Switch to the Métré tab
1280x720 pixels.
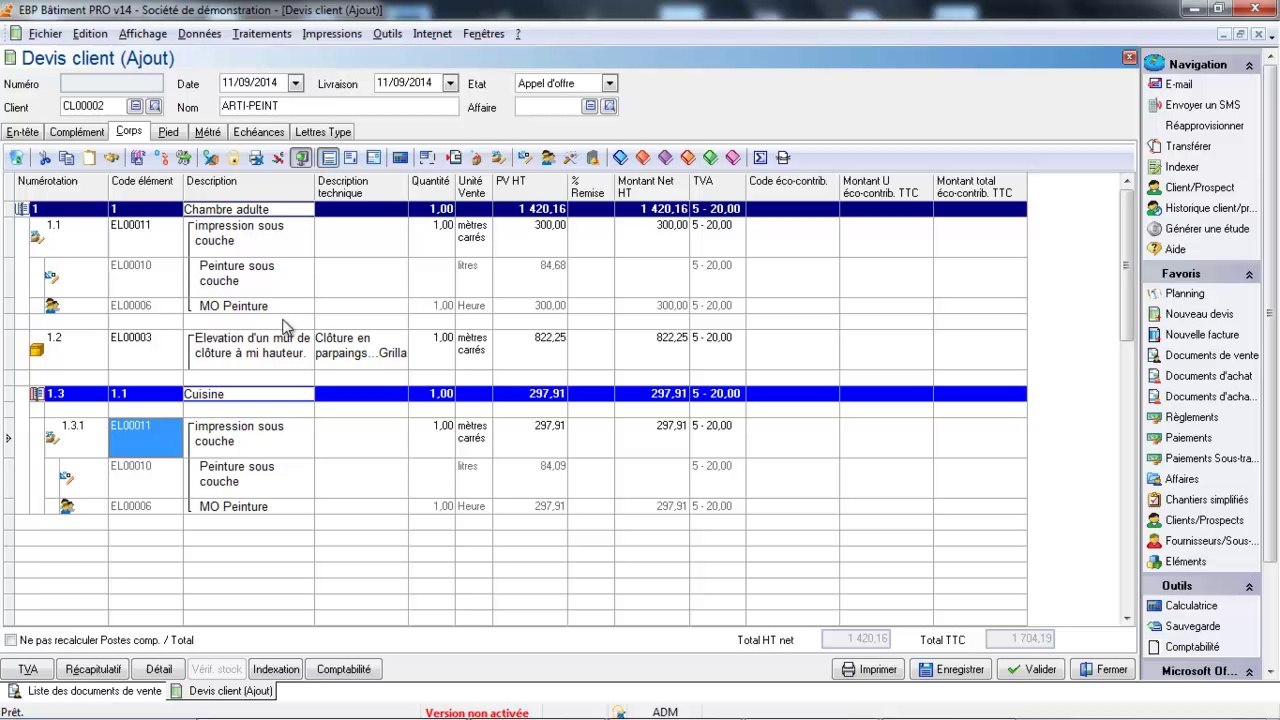point(208,132)
